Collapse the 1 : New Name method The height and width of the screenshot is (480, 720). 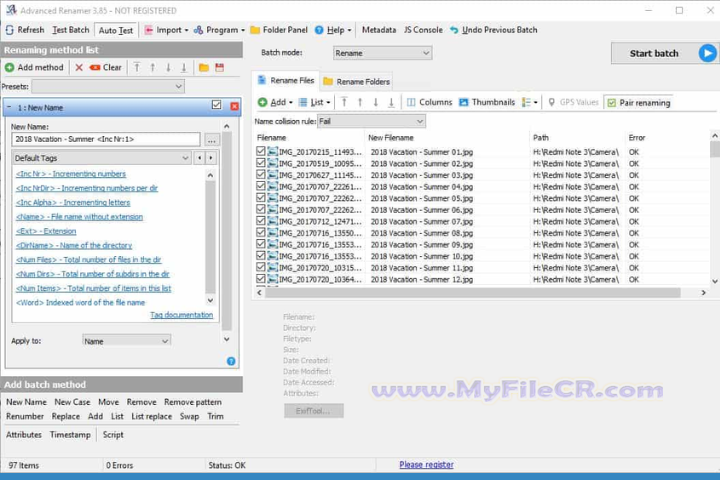coord(9,107)
